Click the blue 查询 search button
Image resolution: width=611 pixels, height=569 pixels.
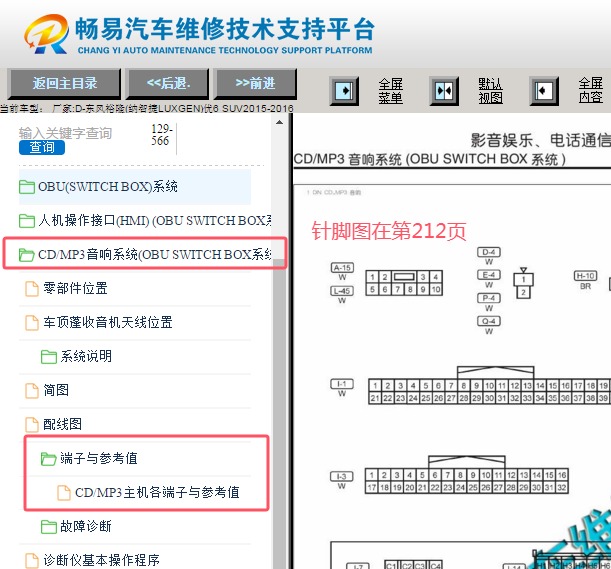[x=42, y=147]
